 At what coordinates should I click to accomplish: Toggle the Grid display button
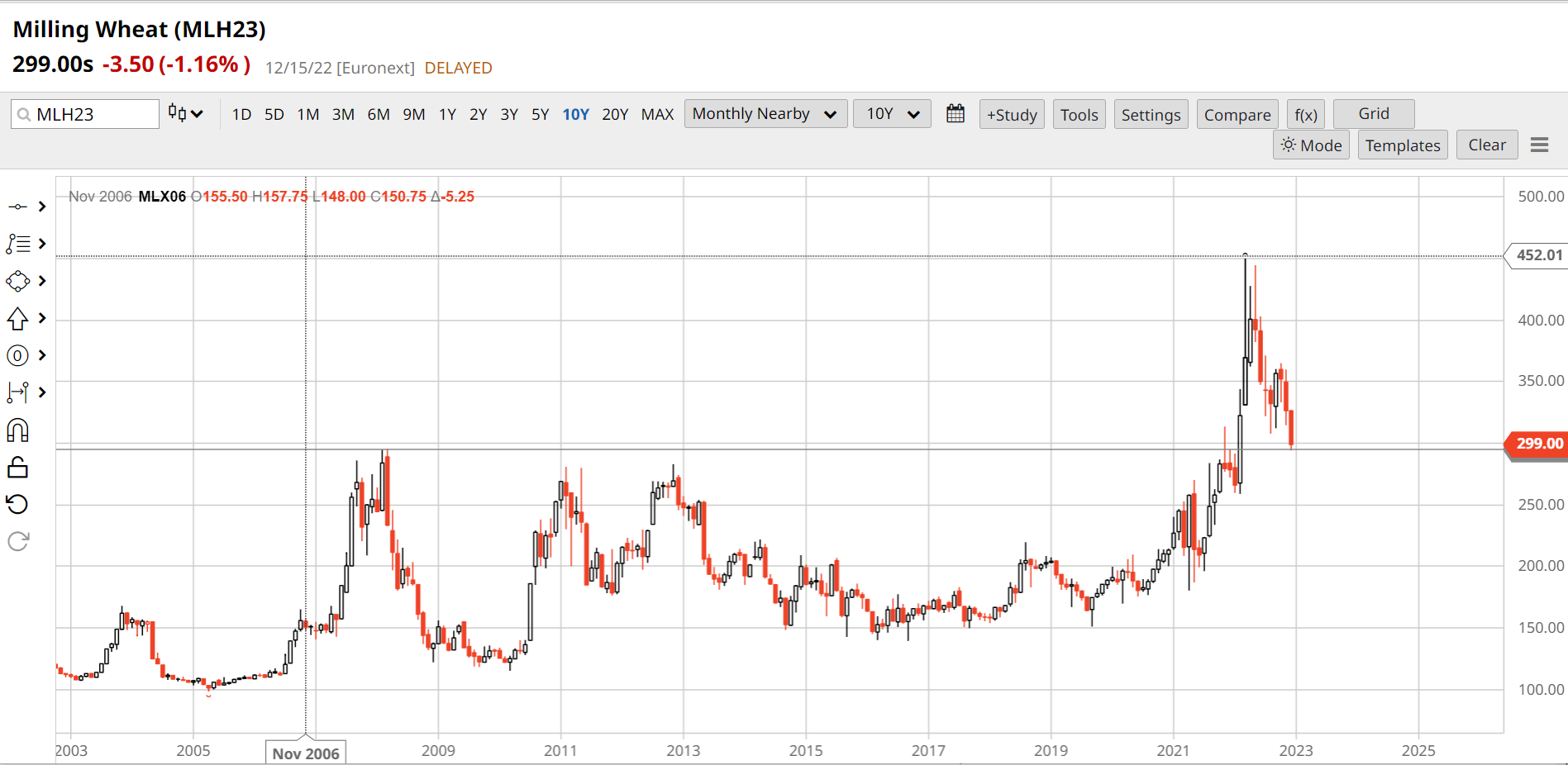click(x=1373, y=114)
